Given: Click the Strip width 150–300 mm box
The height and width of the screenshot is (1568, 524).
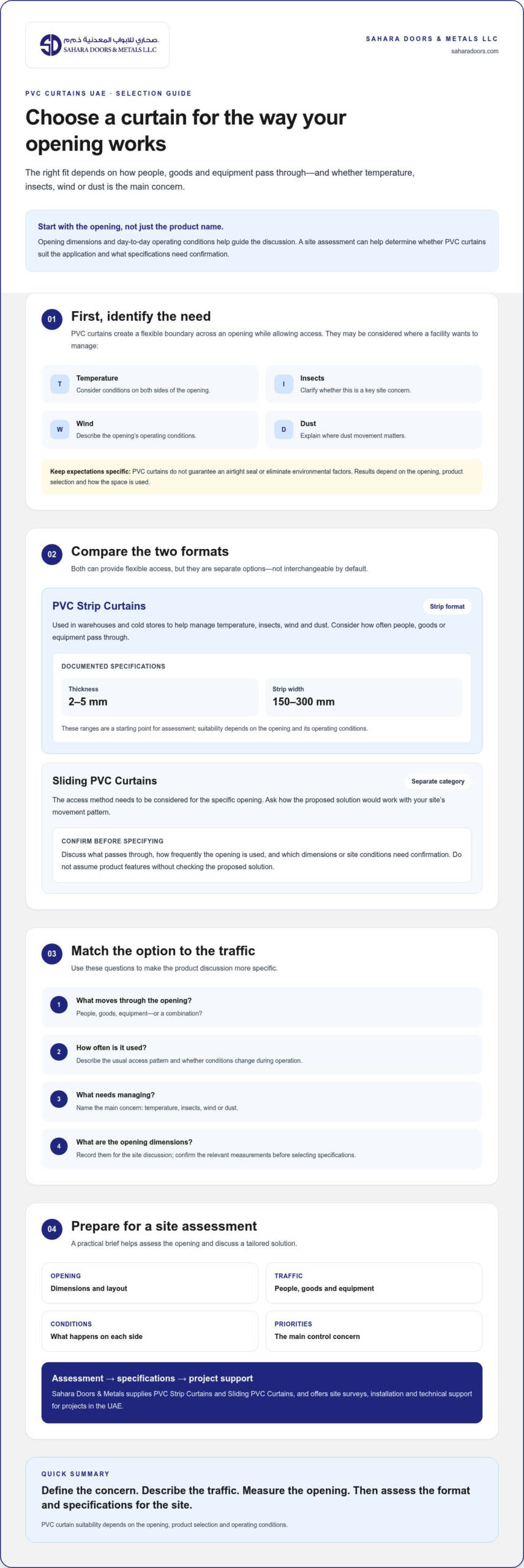Looking at the screenshot, I should pyautogui.click(x=364, y=696).
